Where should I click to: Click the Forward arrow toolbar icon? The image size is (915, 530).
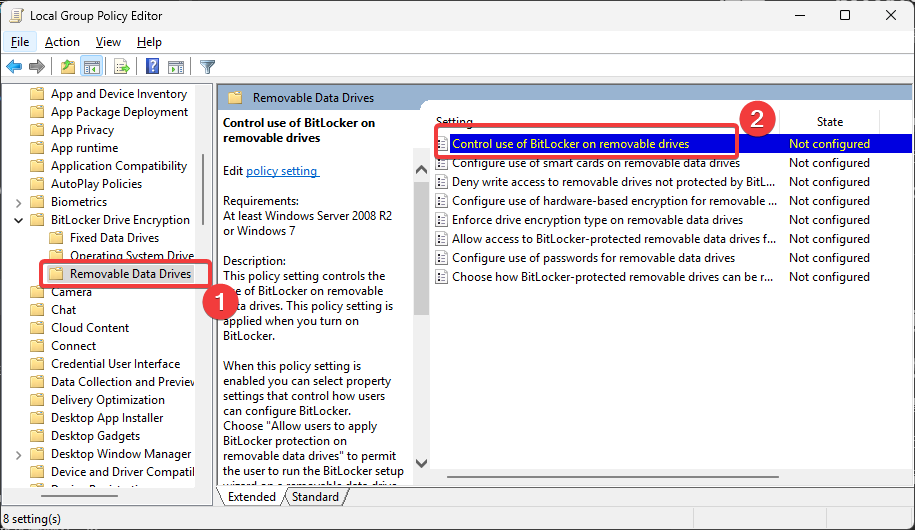(x=37, y=67)
